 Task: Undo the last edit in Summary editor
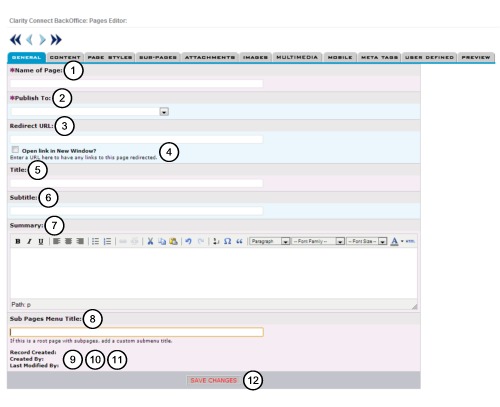(x=188, y=241)
